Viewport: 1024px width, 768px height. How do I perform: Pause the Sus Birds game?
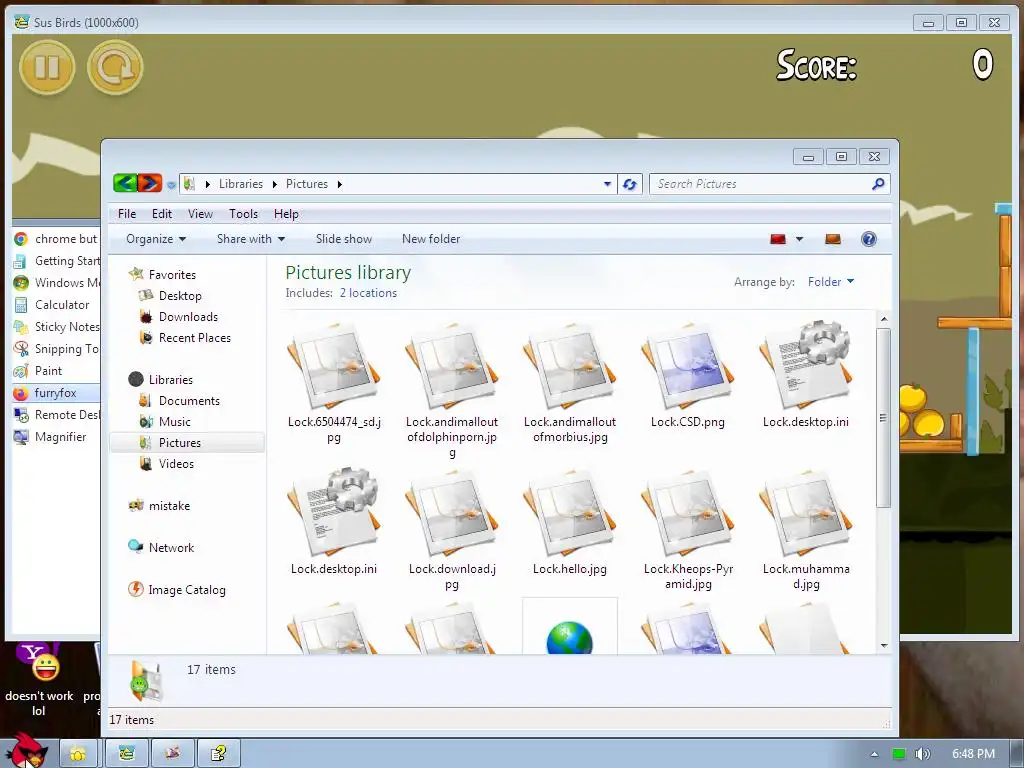point(47,67)
